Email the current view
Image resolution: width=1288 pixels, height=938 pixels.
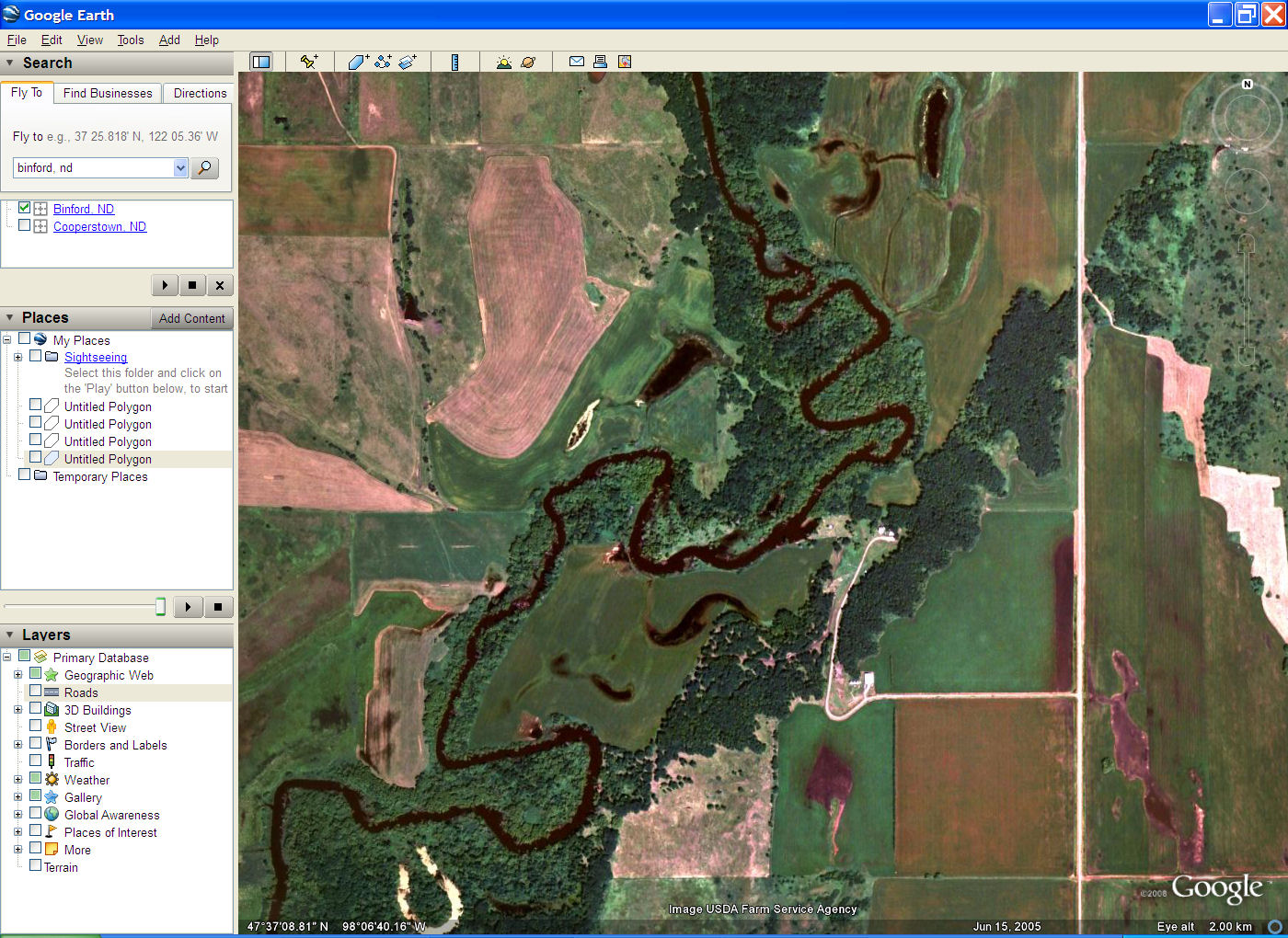(577, 62)
